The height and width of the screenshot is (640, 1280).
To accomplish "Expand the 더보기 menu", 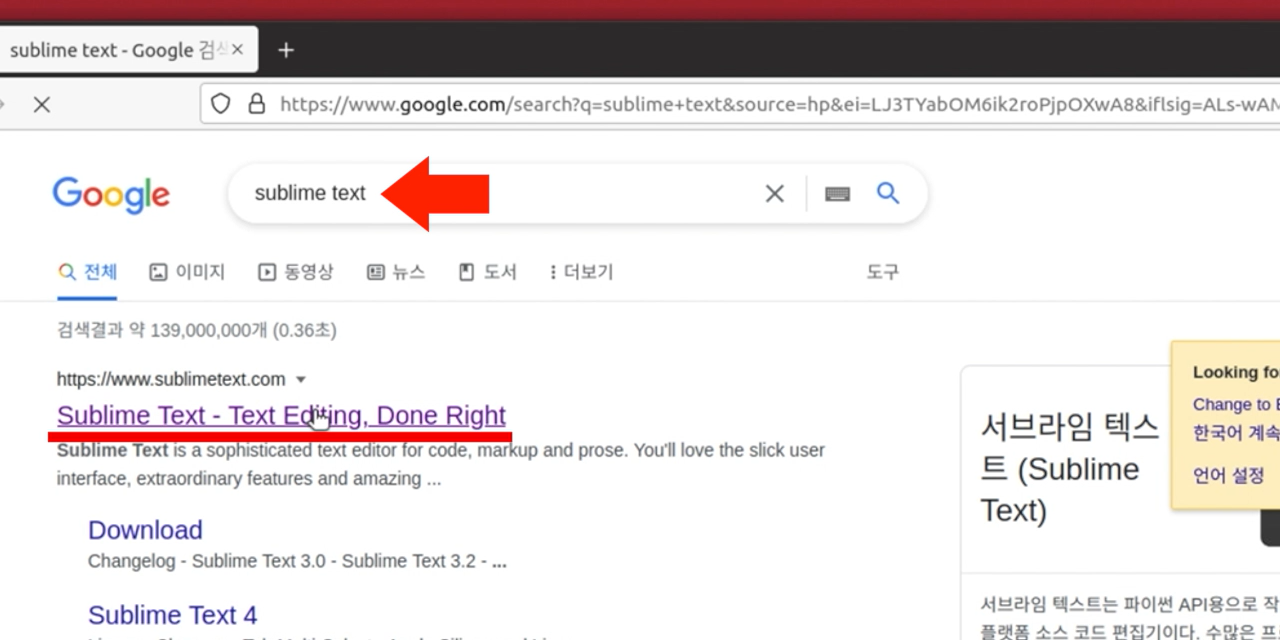I will tap(582, 272).
